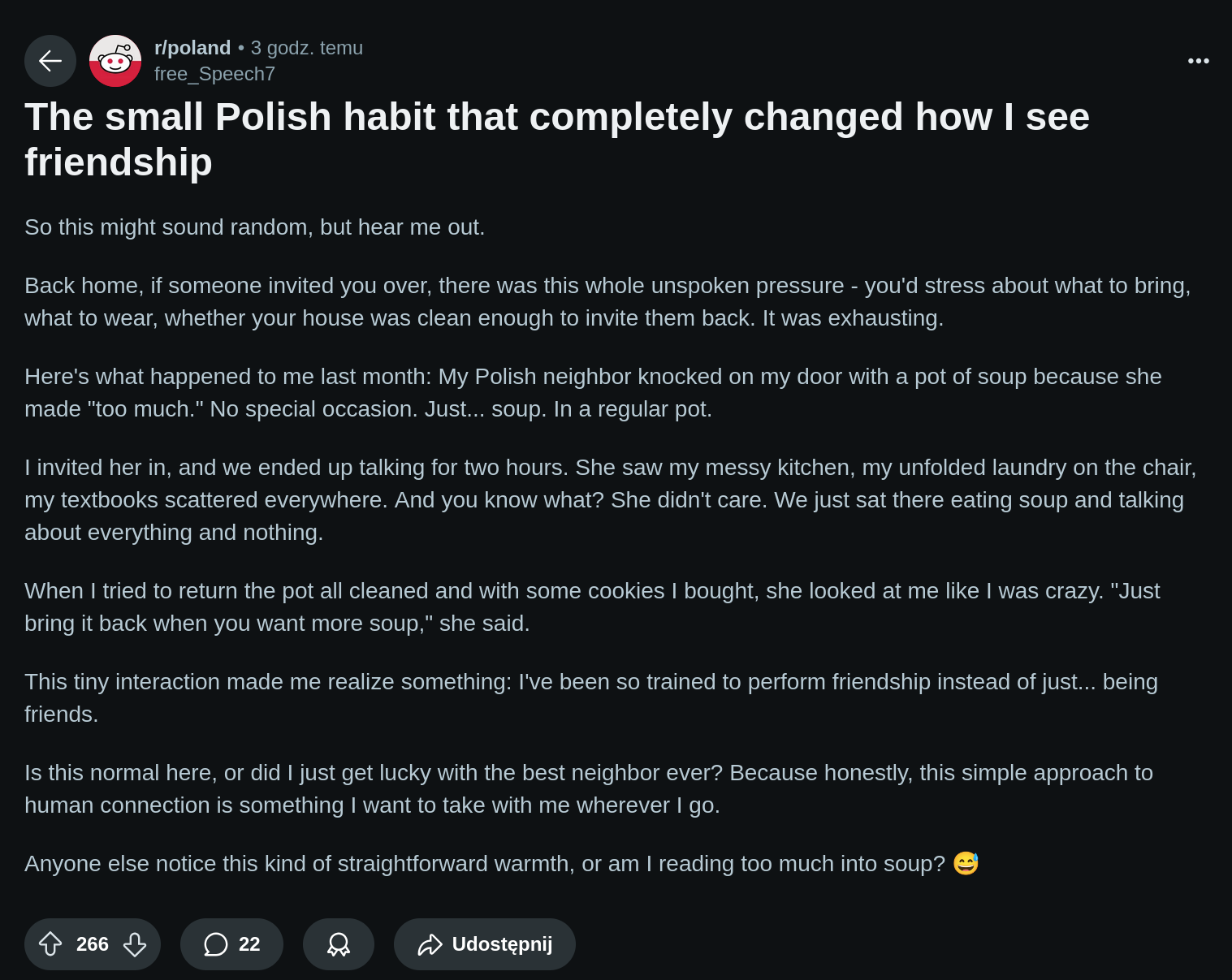Click the paragraph starting 'Back home, if someone'
Viewport: 1232px width, 980px height.
[x=607, y=301]
